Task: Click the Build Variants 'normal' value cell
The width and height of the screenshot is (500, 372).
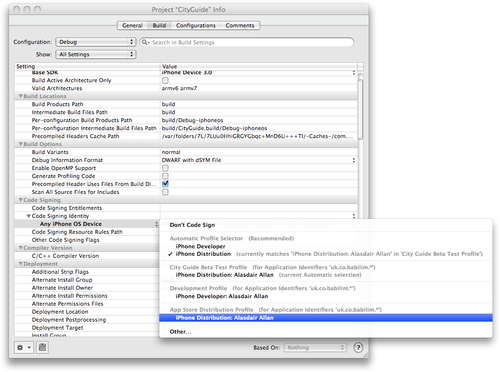Action: click(259, 152)
